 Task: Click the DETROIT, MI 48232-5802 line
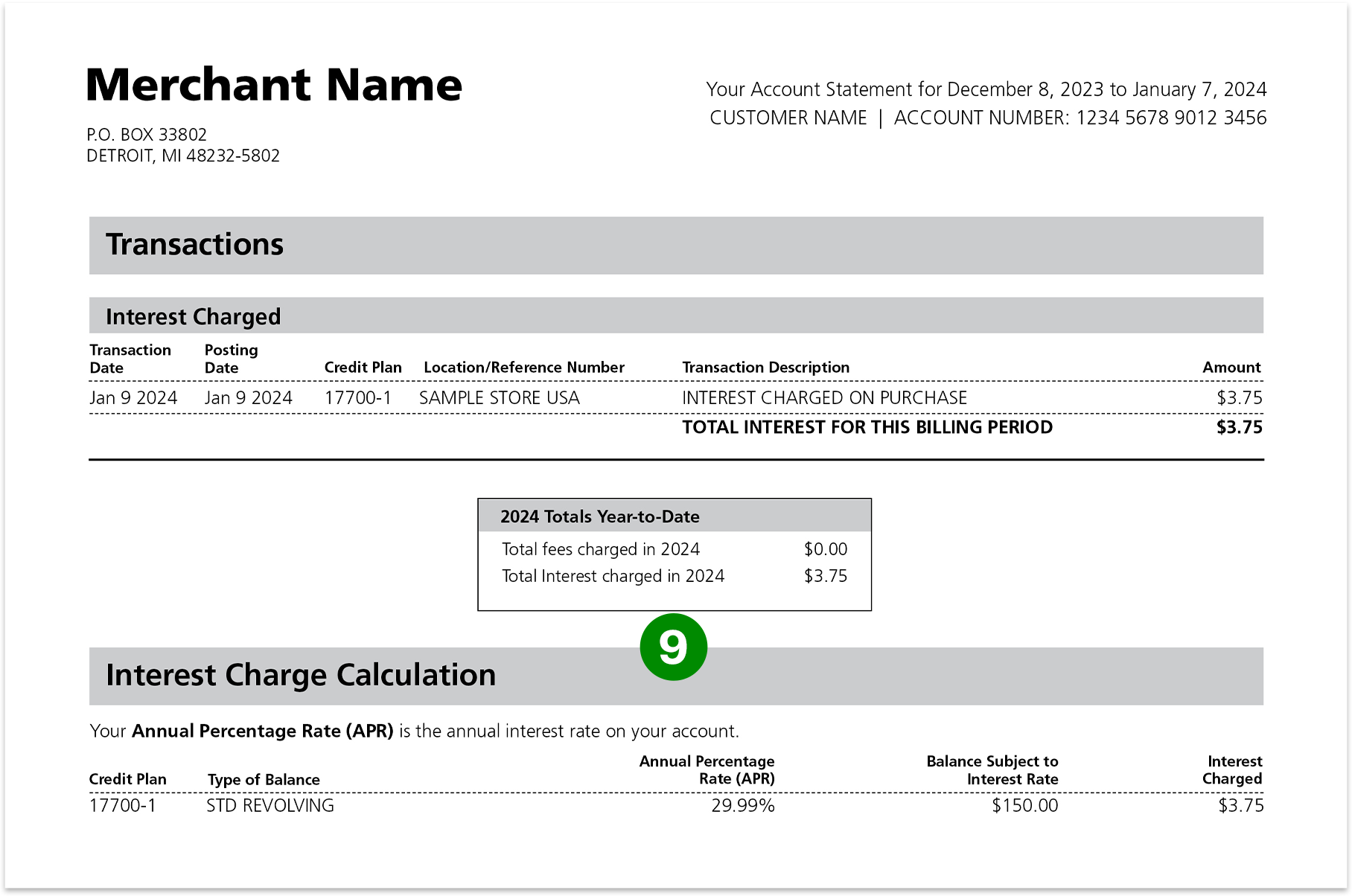pos(183,156)
